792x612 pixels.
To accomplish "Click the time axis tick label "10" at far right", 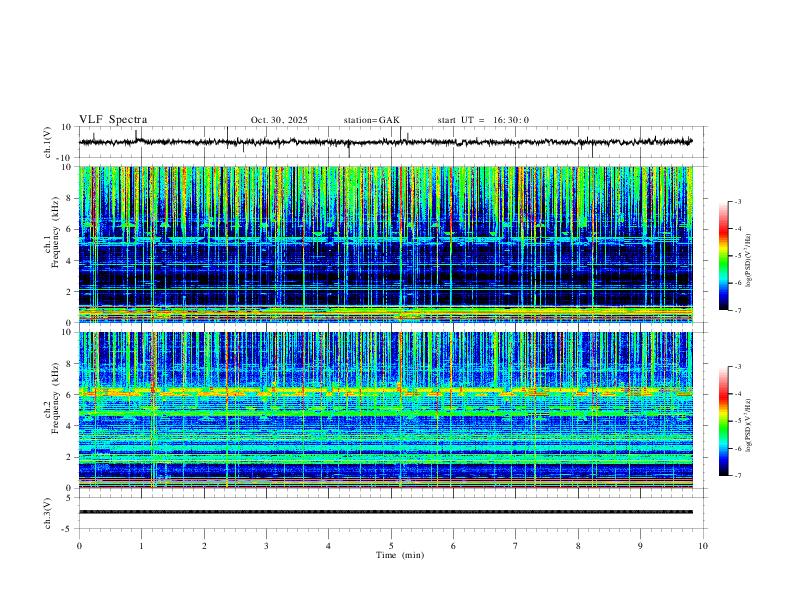I will [x=703, y=546].
